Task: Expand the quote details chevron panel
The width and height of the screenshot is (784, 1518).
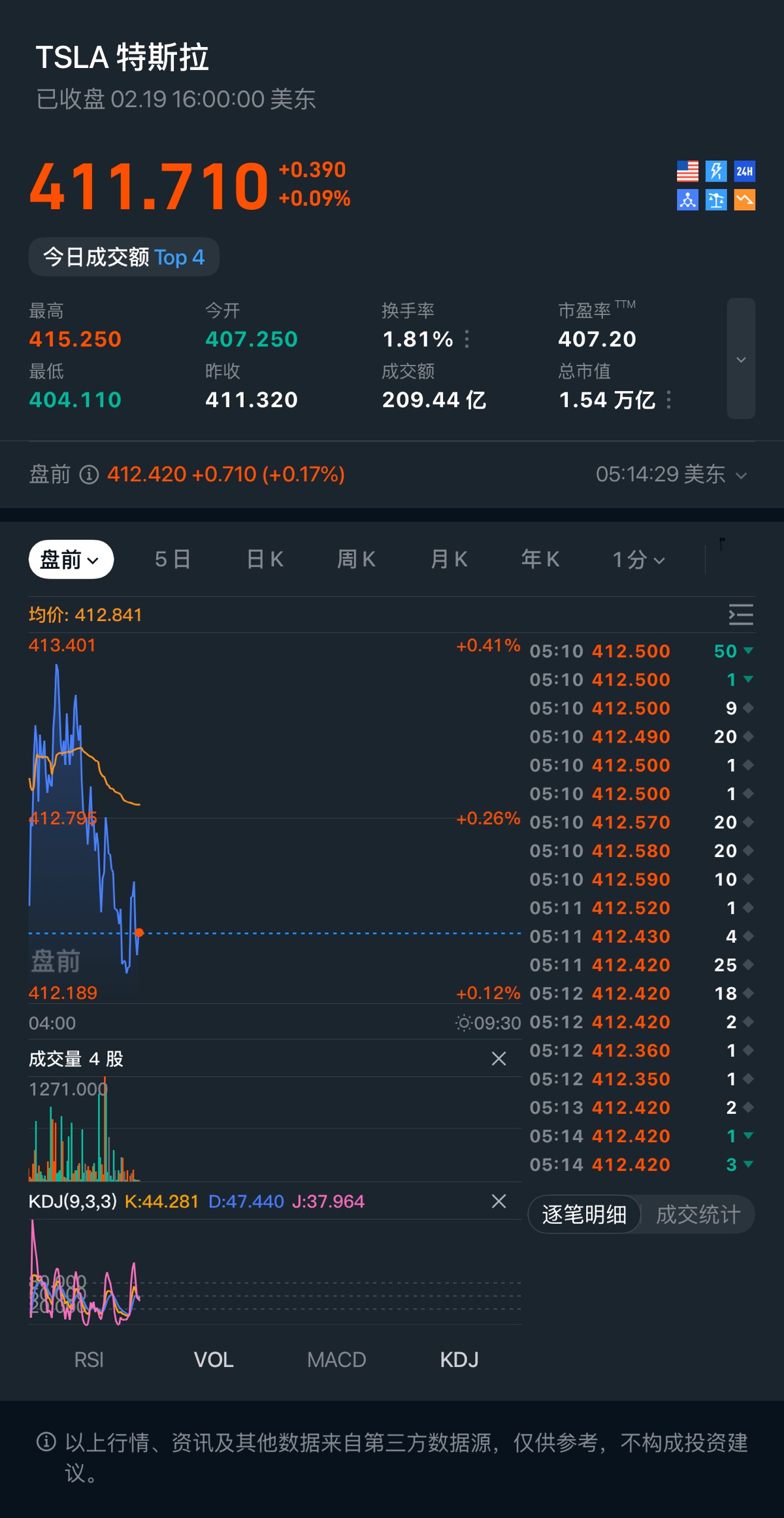Action: coord(741,359)
